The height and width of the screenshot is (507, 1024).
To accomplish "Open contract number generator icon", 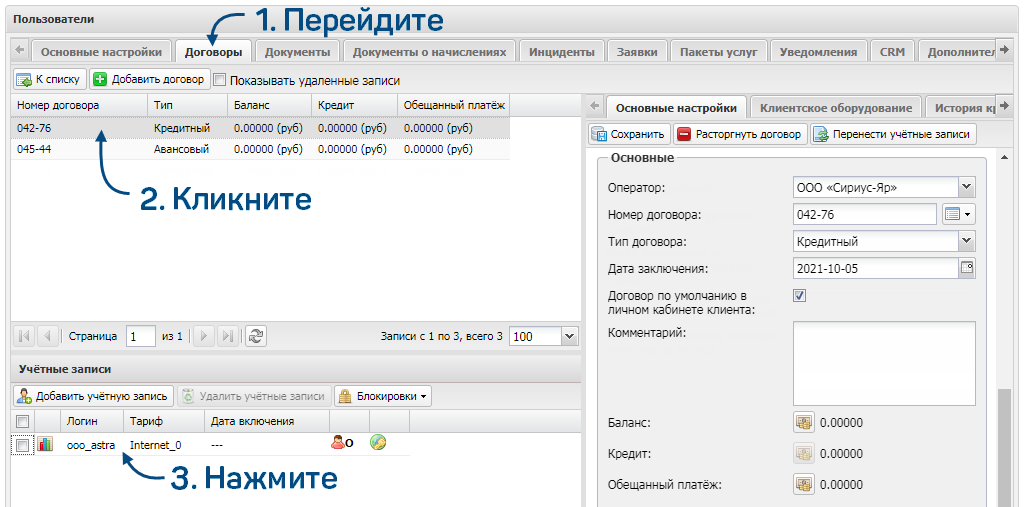I will click(x=954, y=214).
